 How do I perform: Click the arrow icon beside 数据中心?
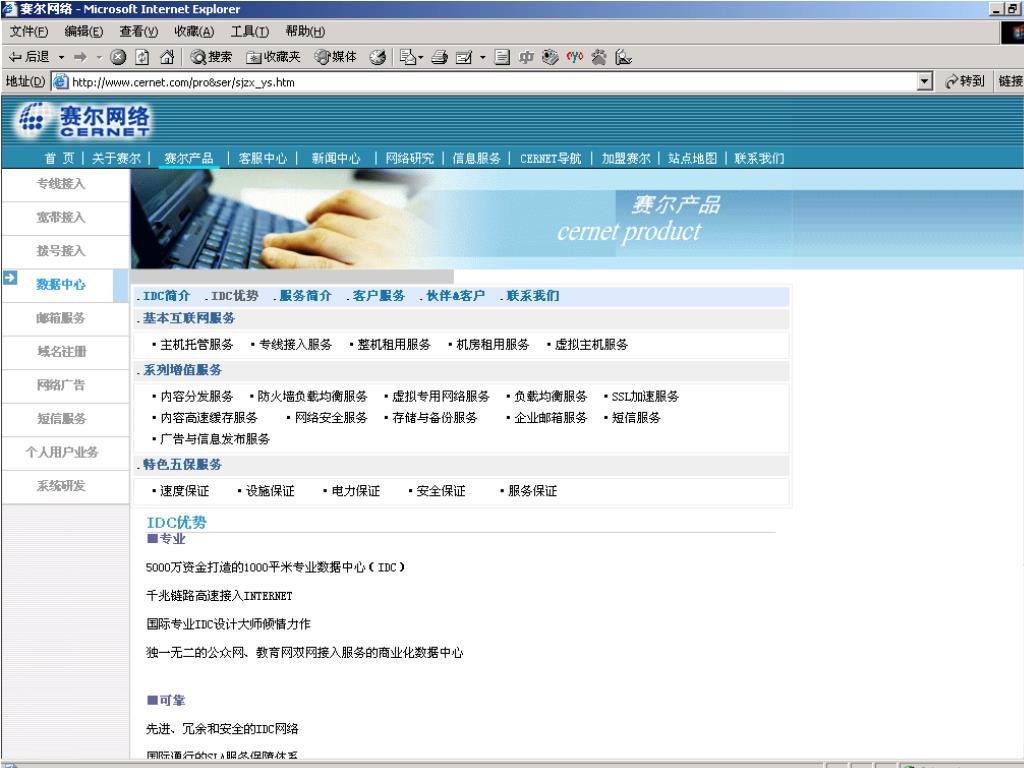tap(10, 278)
